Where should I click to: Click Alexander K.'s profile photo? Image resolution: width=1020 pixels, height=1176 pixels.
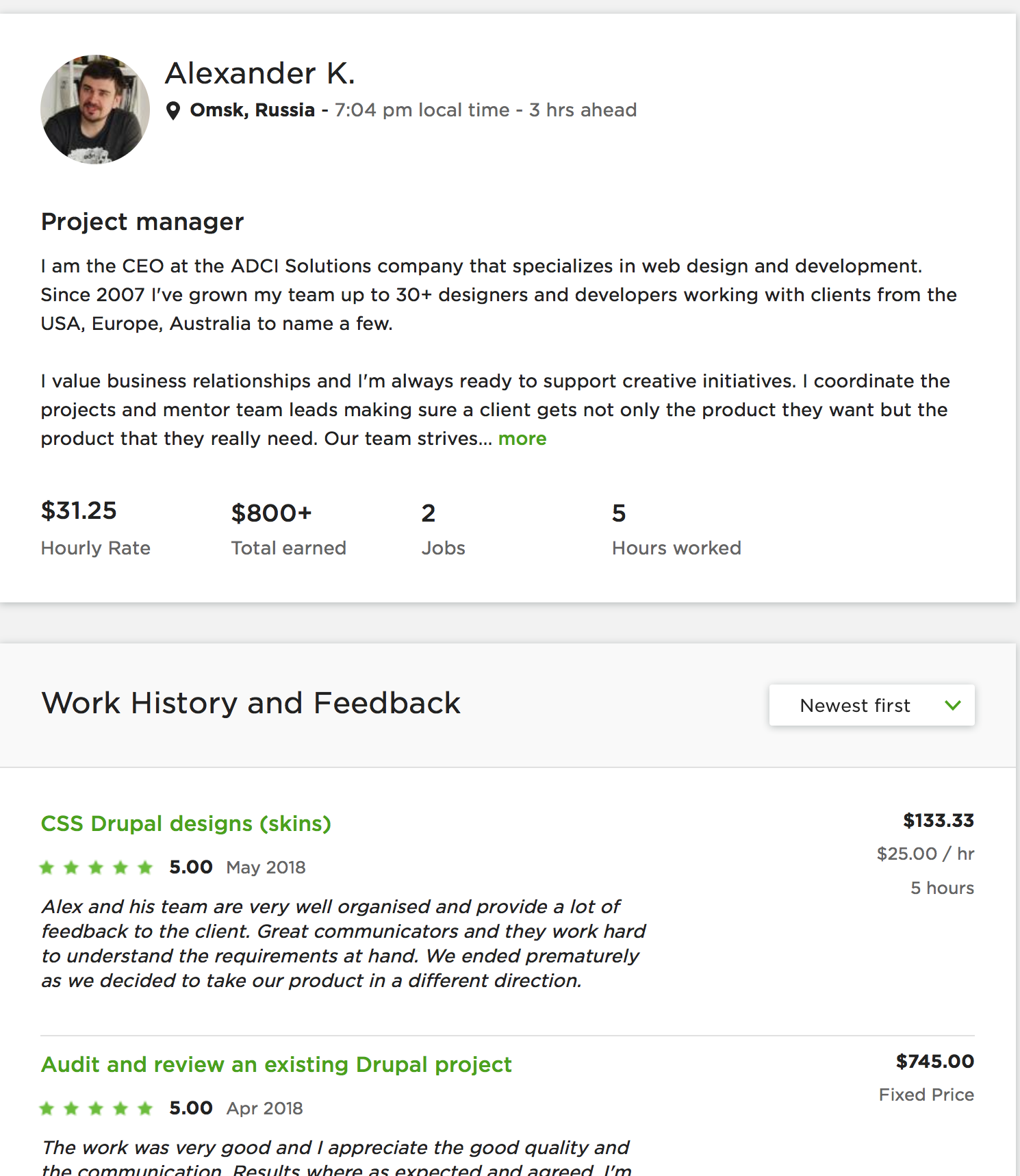pos(95,110)
